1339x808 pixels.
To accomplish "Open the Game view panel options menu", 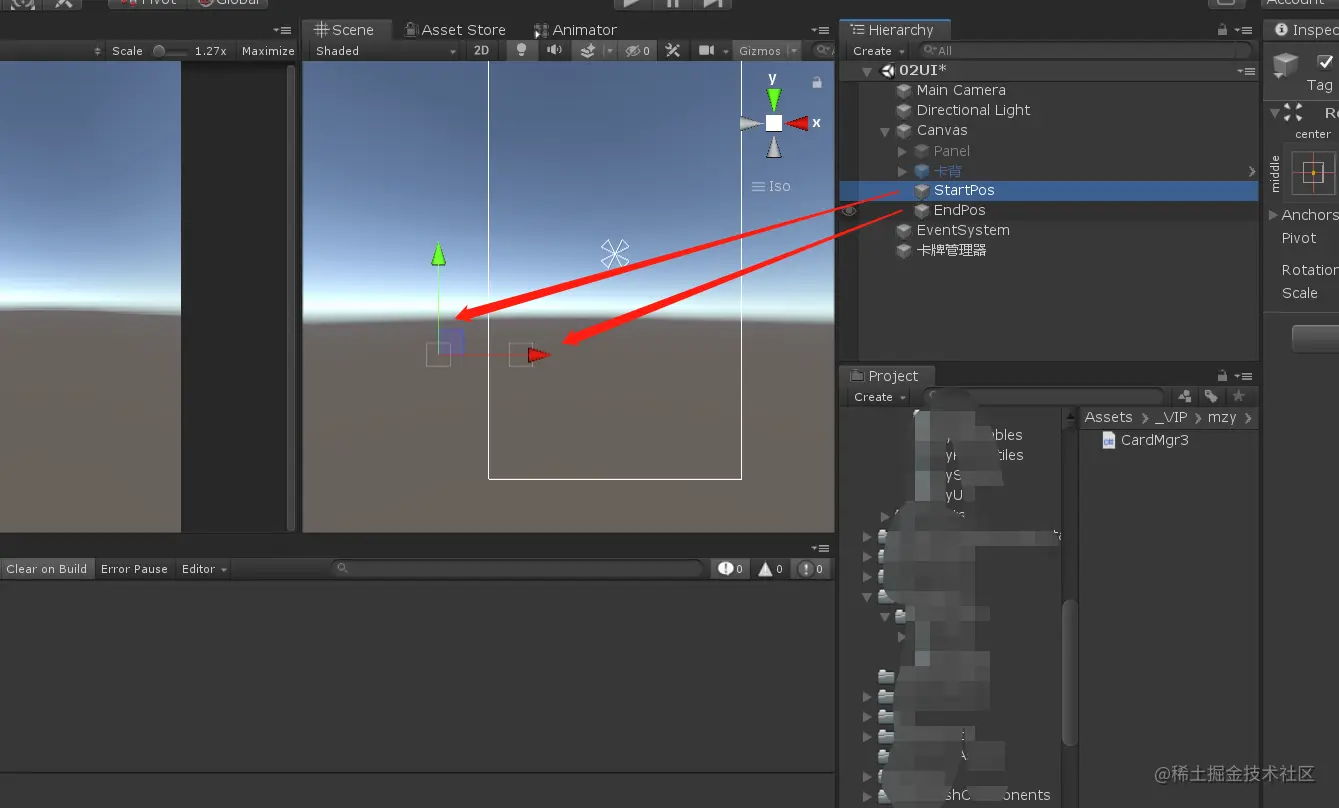I will 283,30.
